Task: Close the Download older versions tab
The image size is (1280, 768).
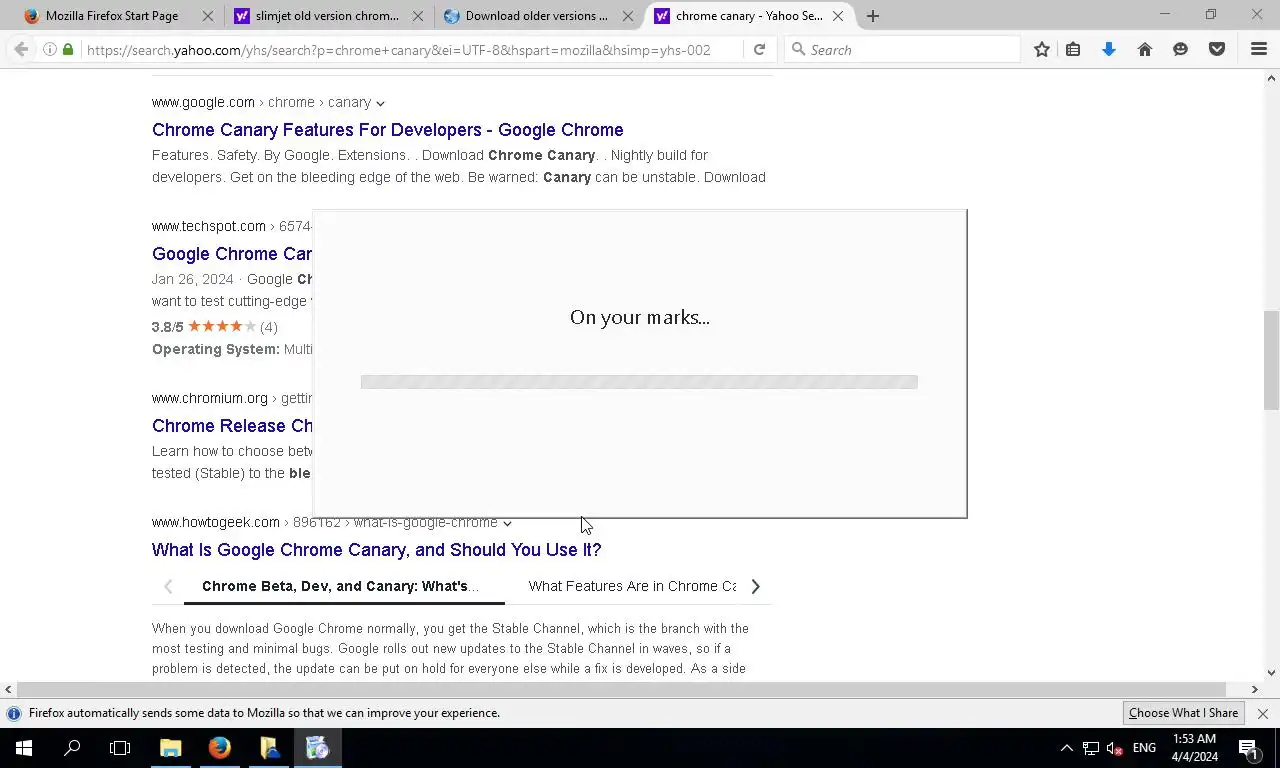Action: coord(628,16)
